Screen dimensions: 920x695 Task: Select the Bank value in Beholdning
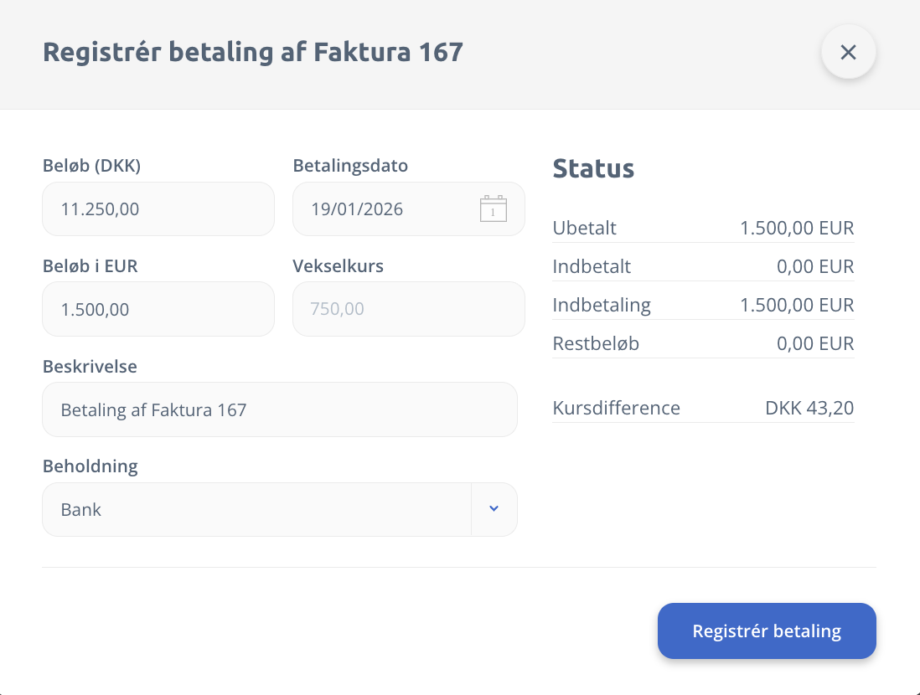(82, 509)
